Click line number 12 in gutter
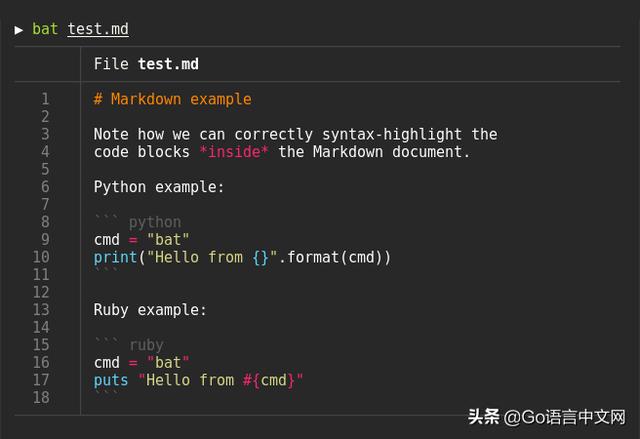640x439 pixels. pos(41,292)
